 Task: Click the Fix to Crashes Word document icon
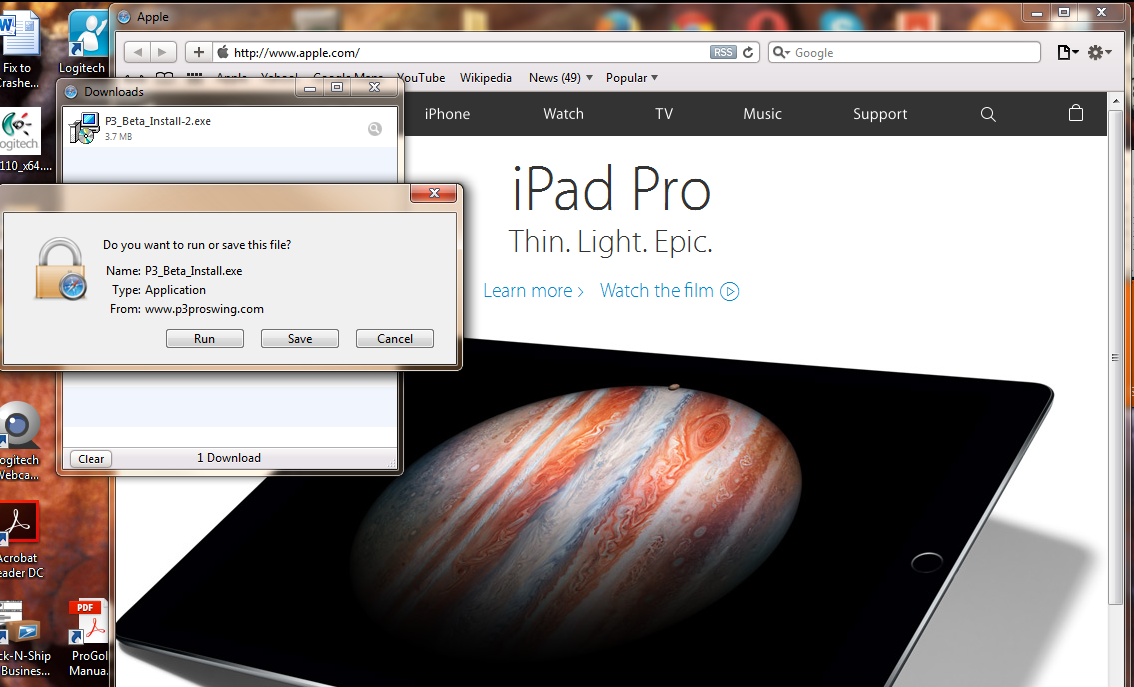click(x=19, y=33)
